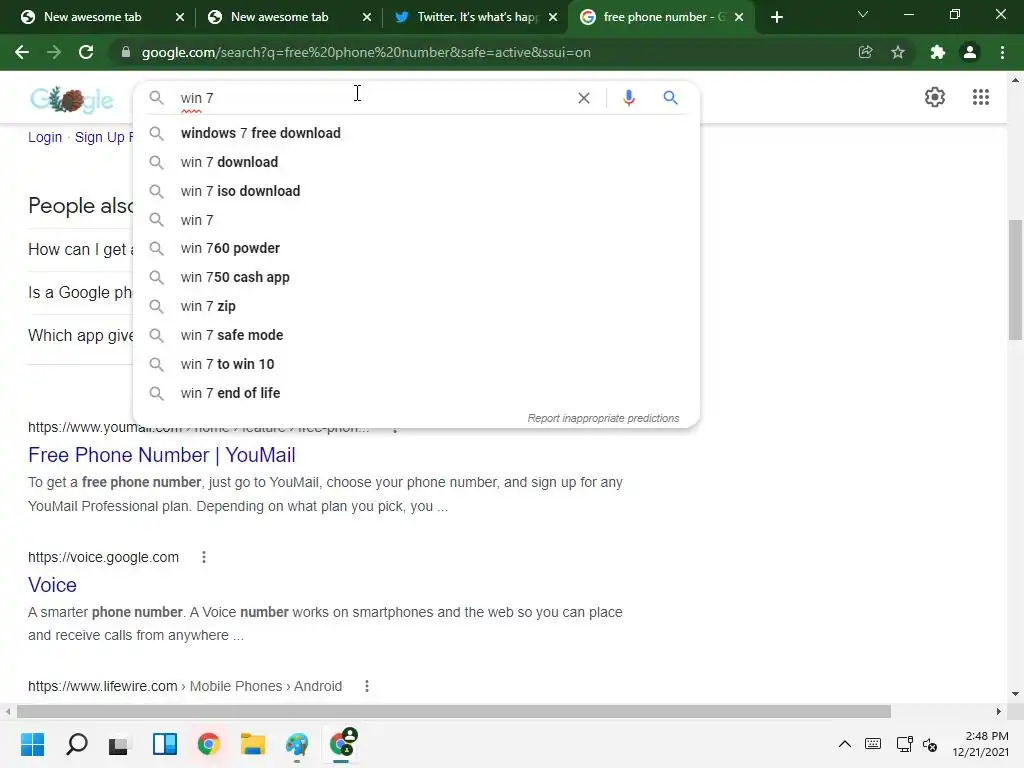Open taskbar Search icon
1024x768 pixels.
(76, 744)
